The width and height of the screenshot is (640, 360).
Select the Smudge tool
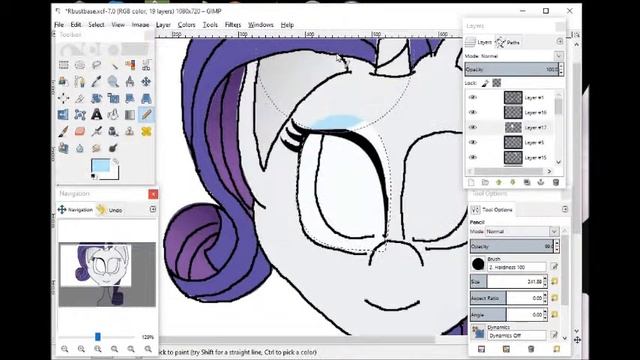point(96,148)
